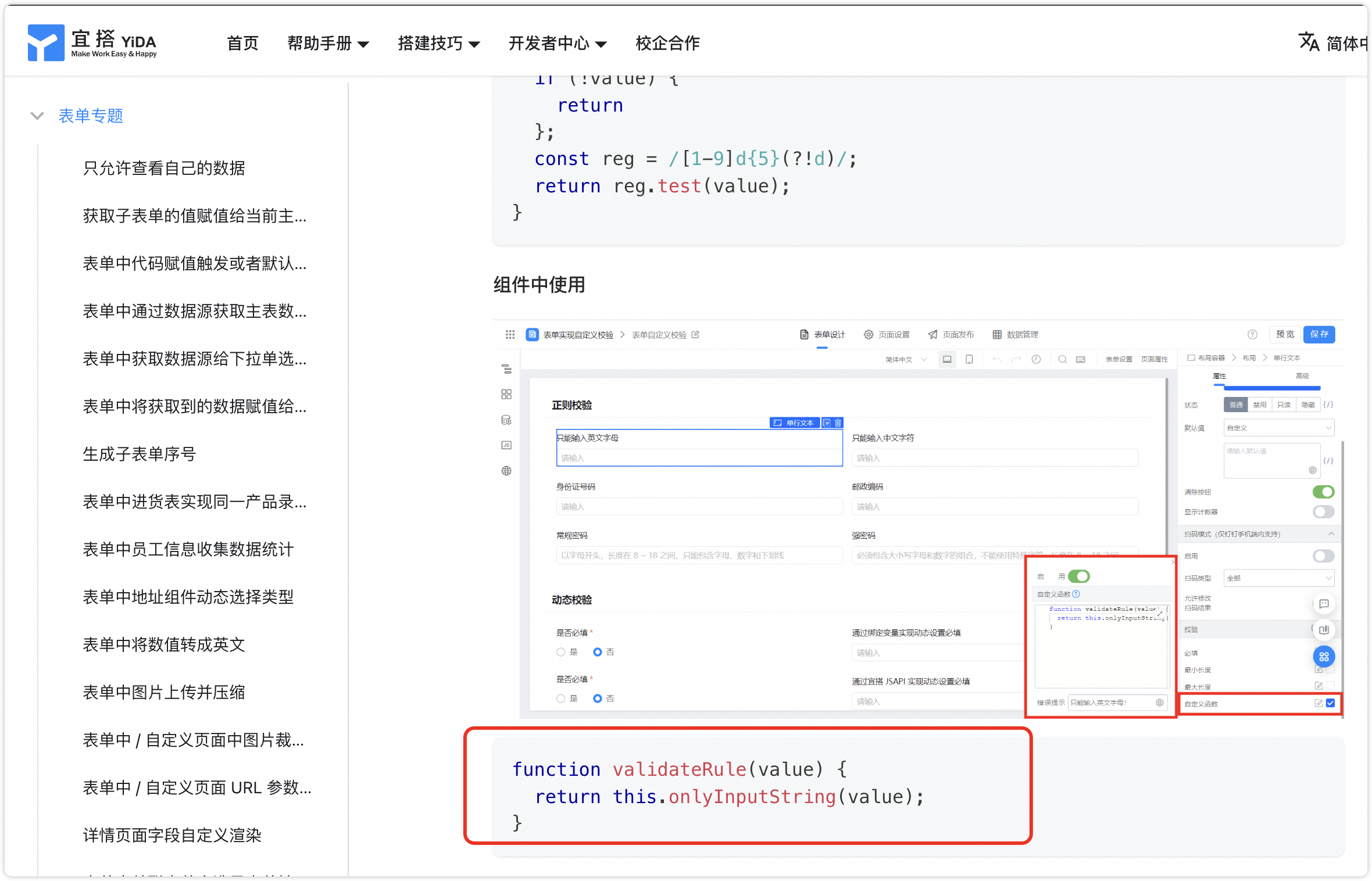Click the 保存 button in the designer
Screen dimensions: 1372x881
1319,334
